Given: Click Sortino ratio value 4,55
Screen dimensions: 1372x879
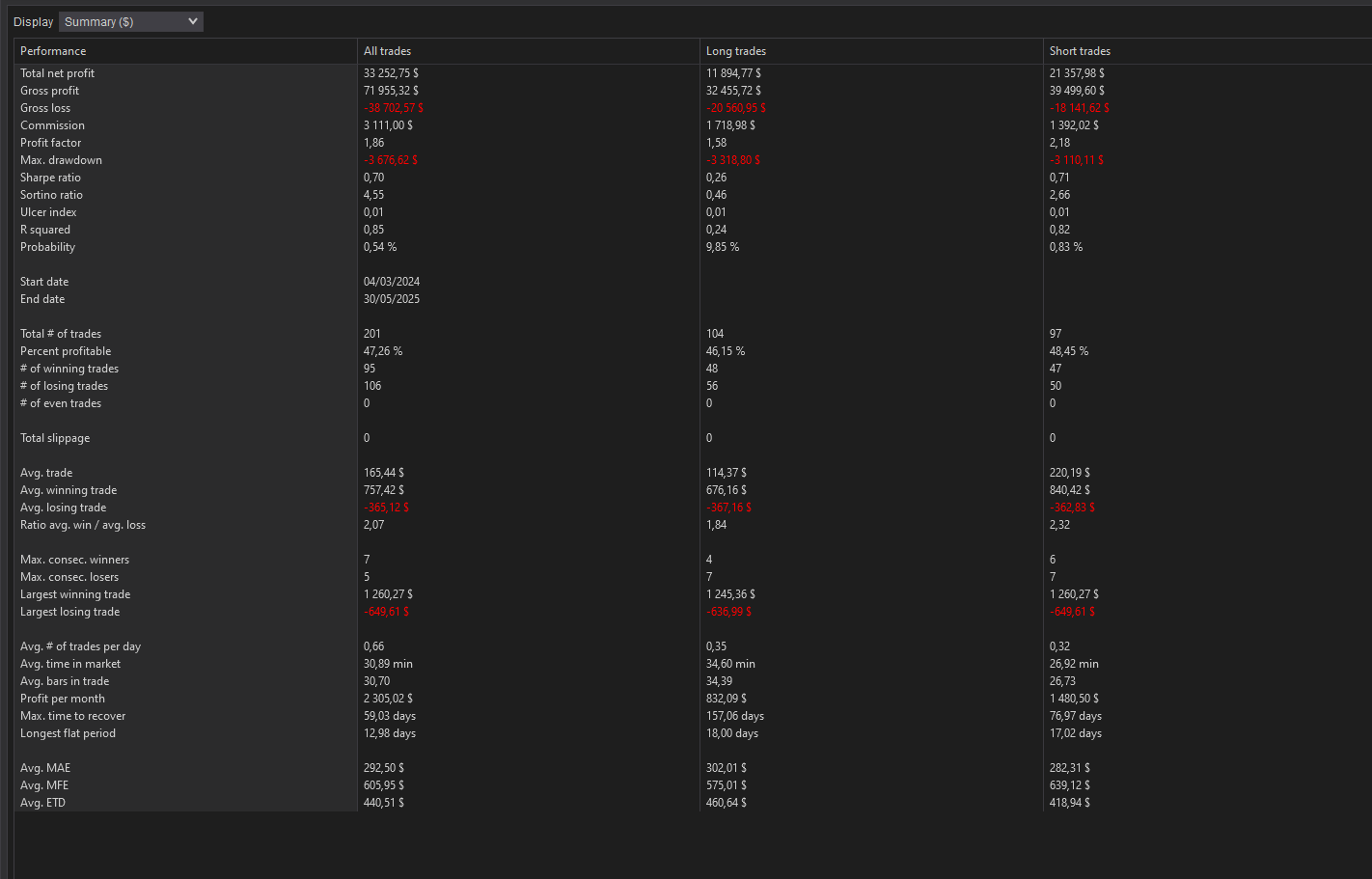Looking at the screenshot, I should pyautogui.click(x=373, y=195).
